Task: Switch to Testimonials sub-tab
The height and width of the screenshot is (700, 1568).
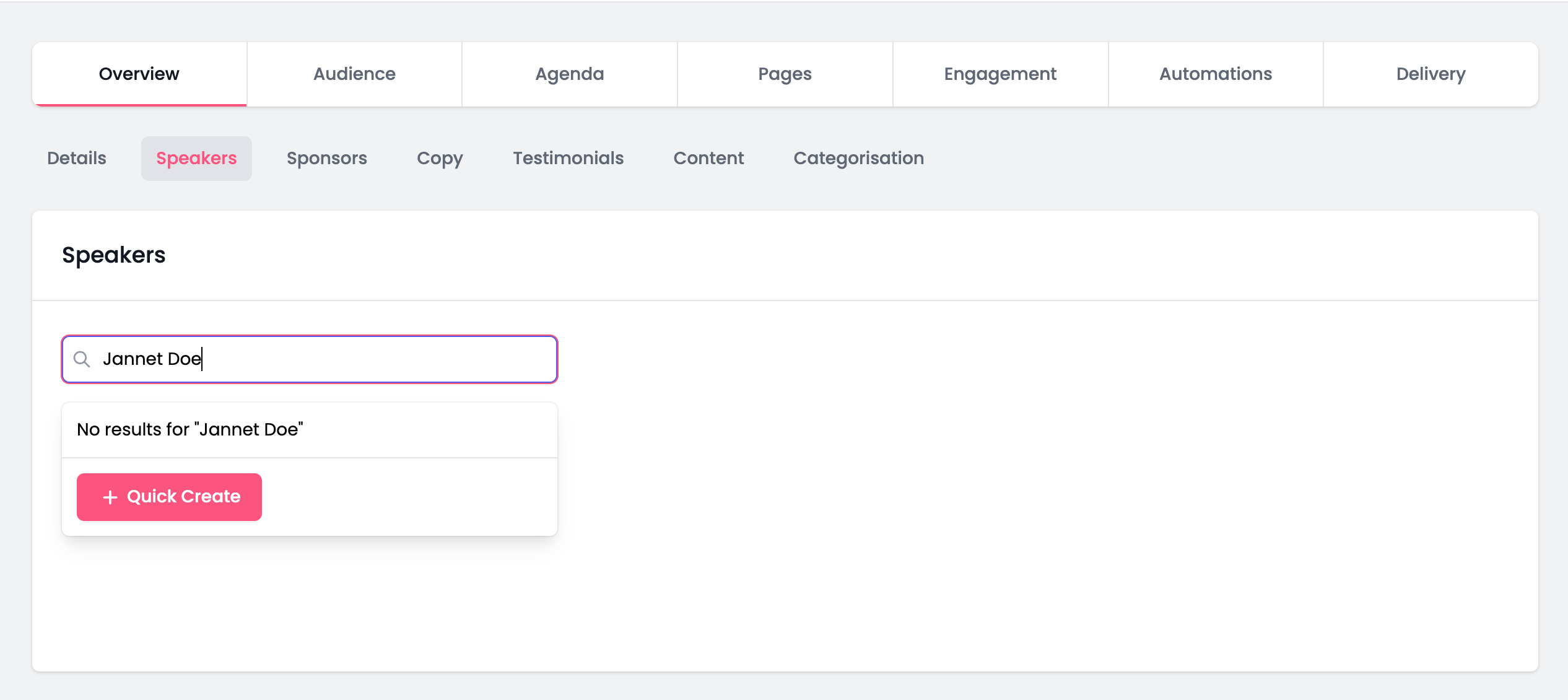Action: 568,159
